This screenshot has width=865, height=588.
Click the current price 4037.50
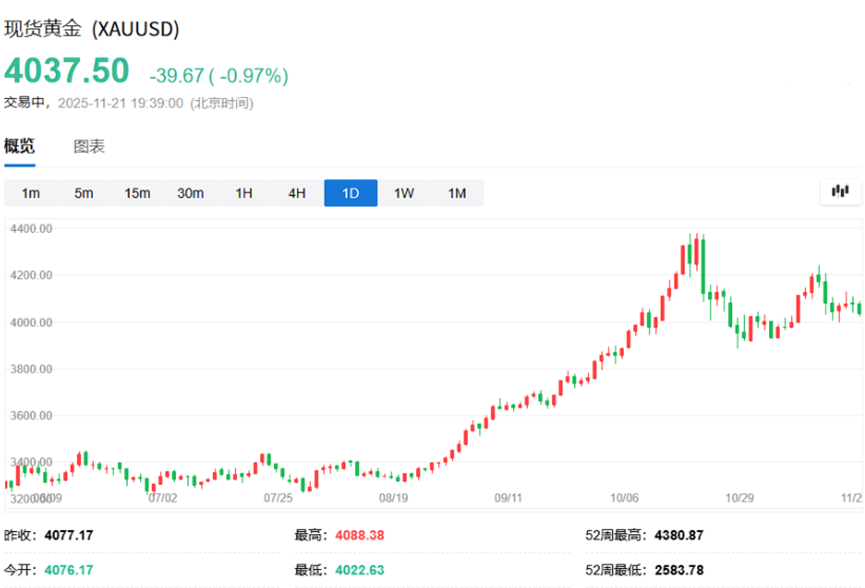point(67,71)
